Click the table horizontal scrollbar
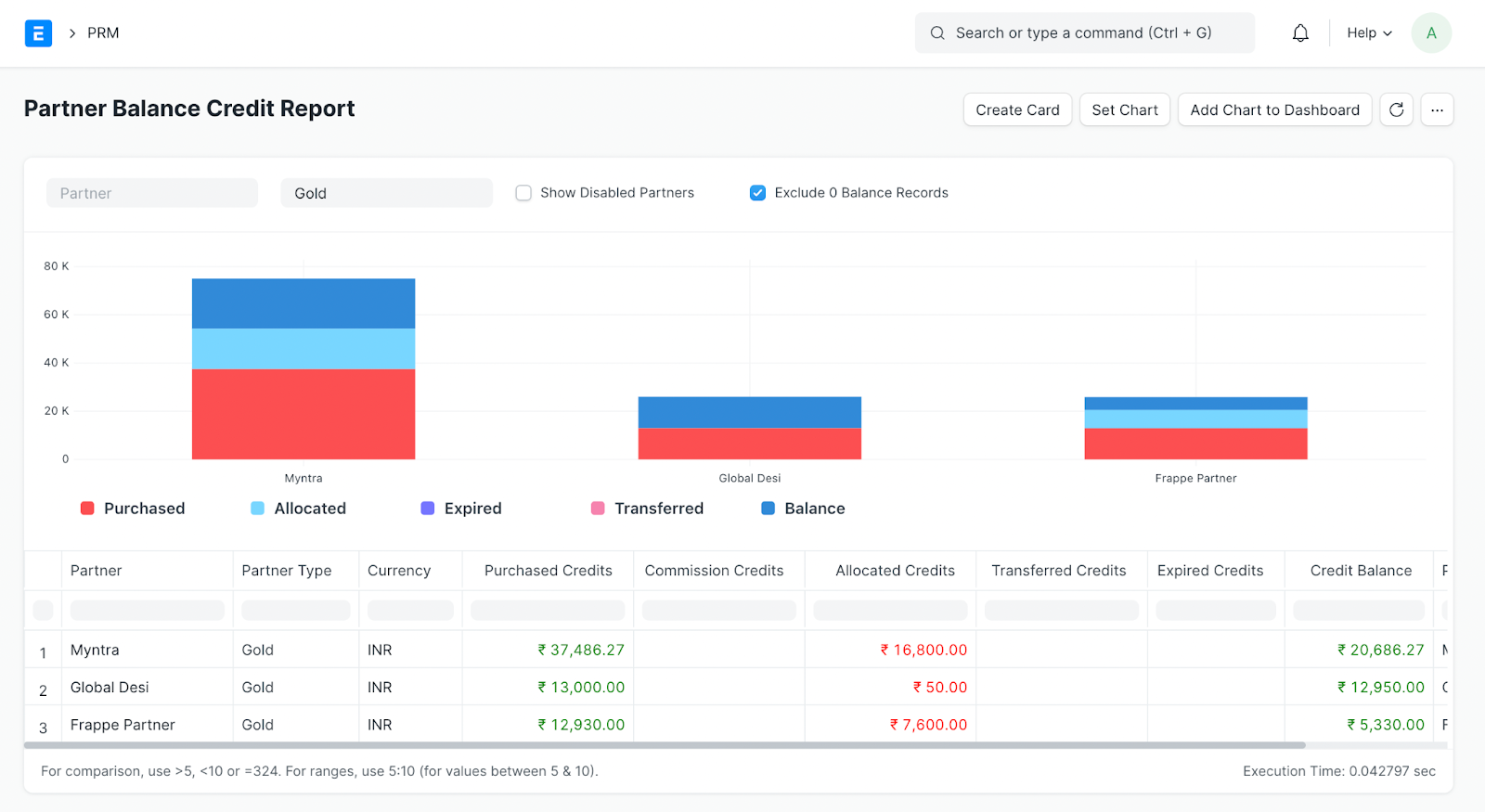1485x812 pixels. click(665, 745)
